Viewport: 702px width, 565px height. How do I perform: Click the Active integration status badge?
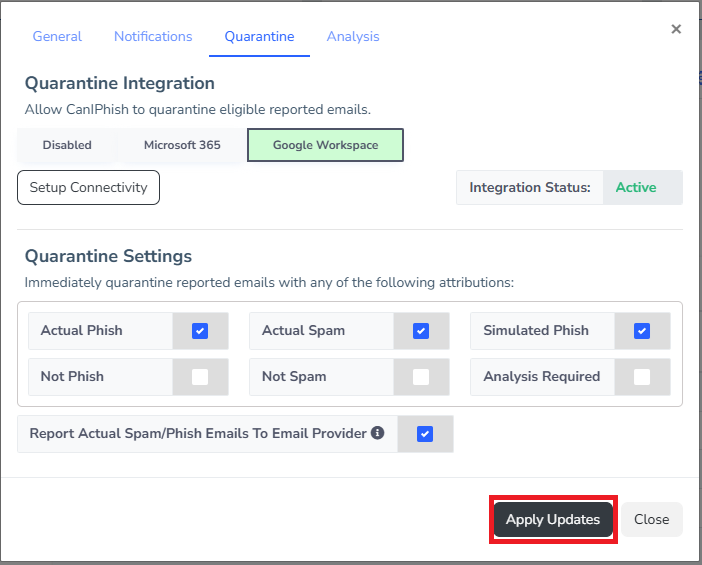(636, 187)
